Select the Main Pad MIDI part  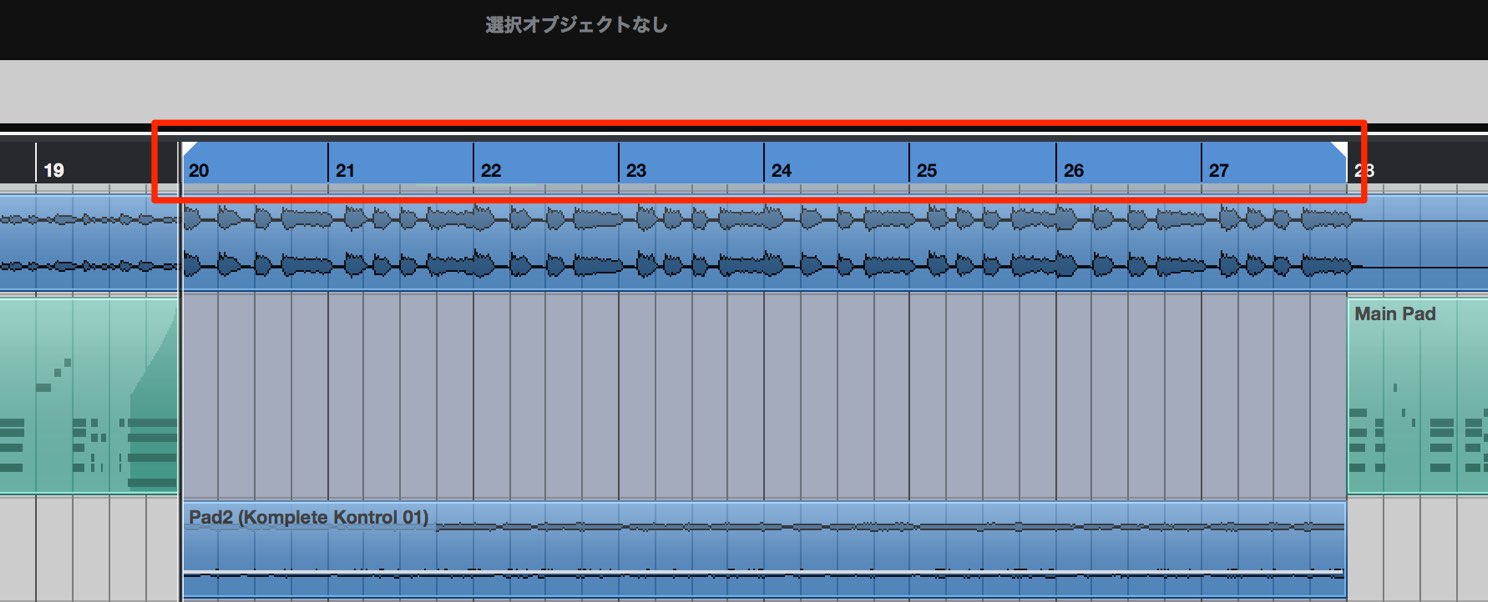pos(1418,396)
